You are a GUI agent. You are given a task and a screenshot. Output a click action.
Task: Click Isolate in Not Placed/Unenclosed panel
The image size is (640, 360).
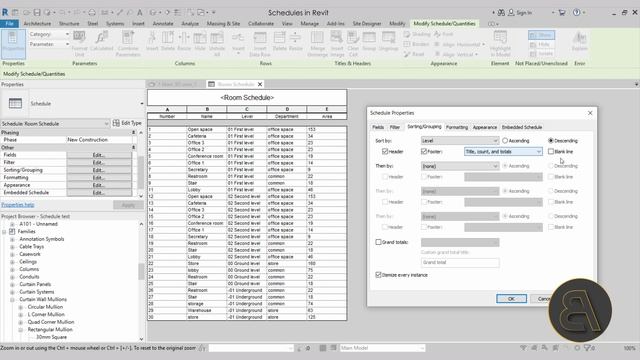point(541,53)
